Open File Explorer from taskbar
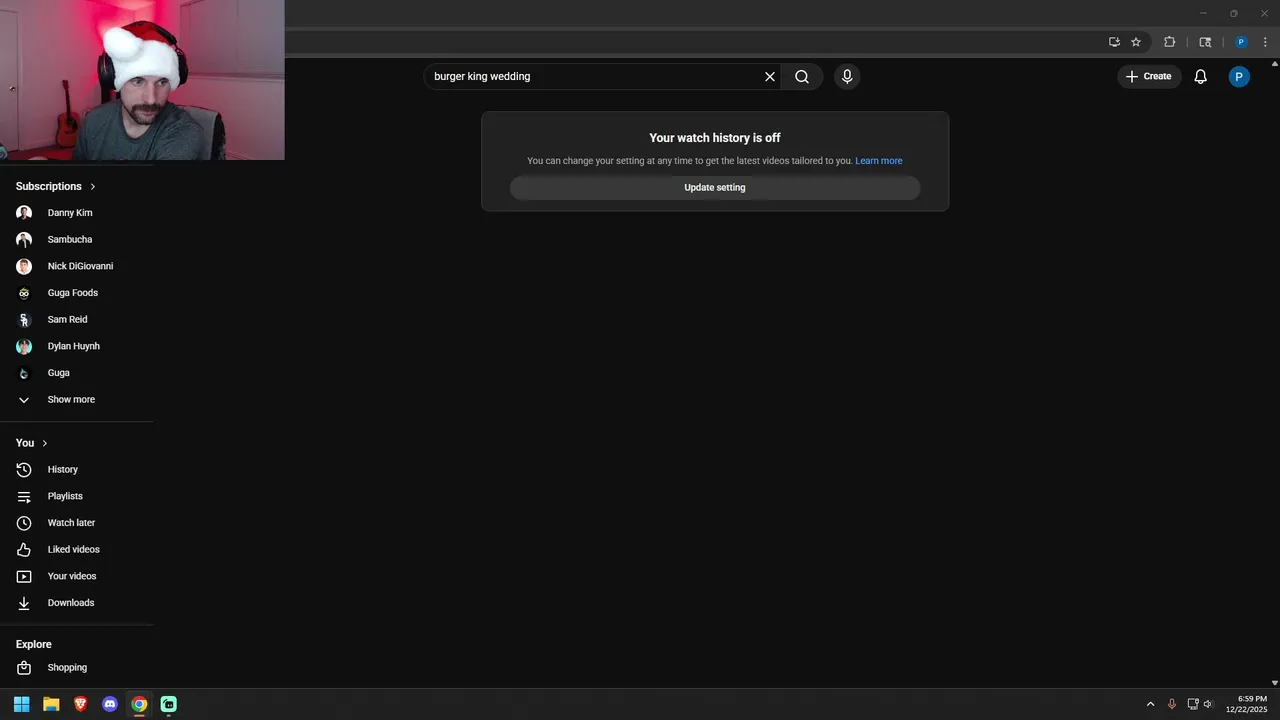Image resolution: width=1280 pixels, height=720 pixels. [x=51, y=704]
